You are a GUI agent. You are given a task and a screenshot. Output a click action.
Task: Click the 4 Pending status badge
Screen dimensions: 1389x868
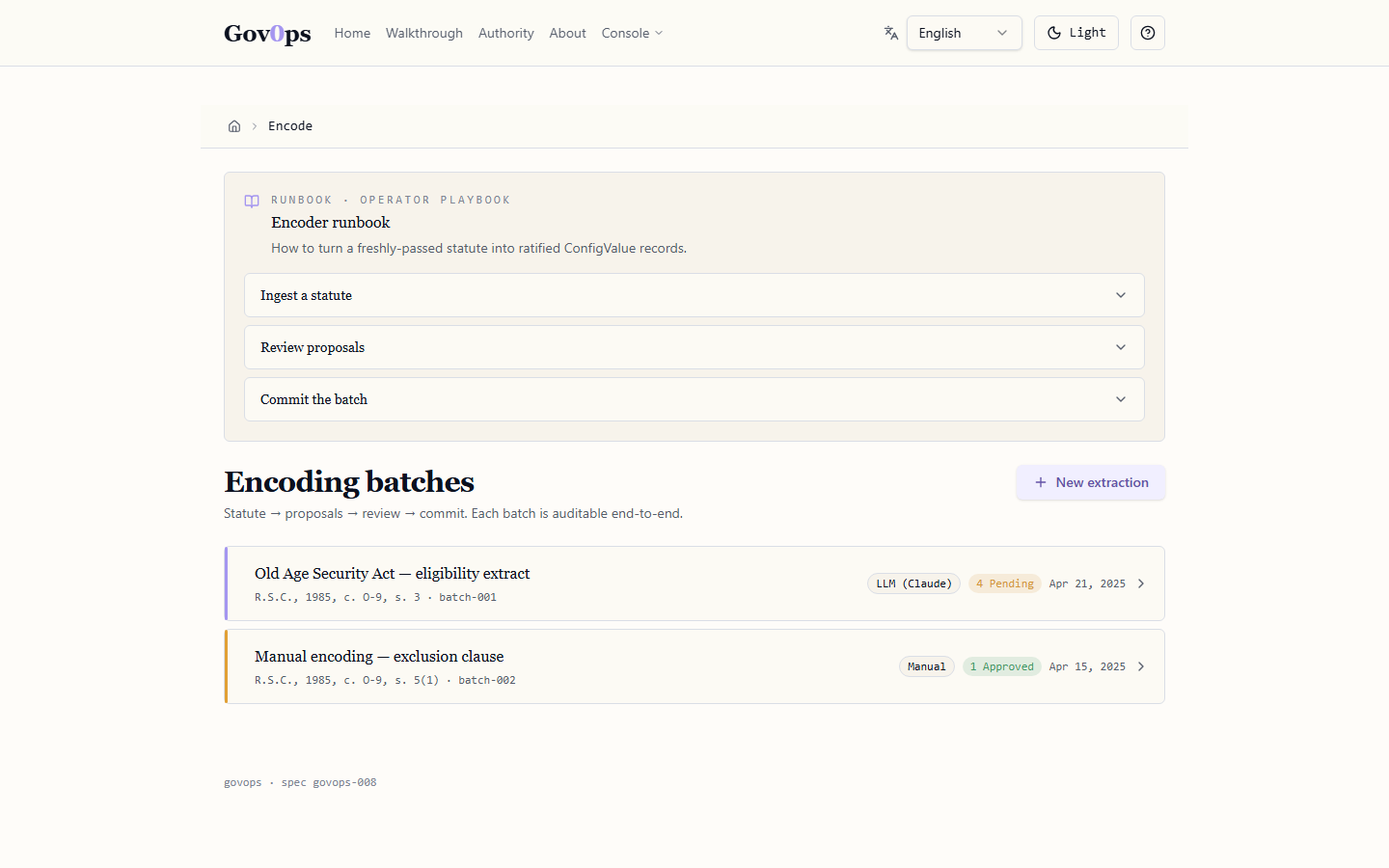(x=1004, y=583)
